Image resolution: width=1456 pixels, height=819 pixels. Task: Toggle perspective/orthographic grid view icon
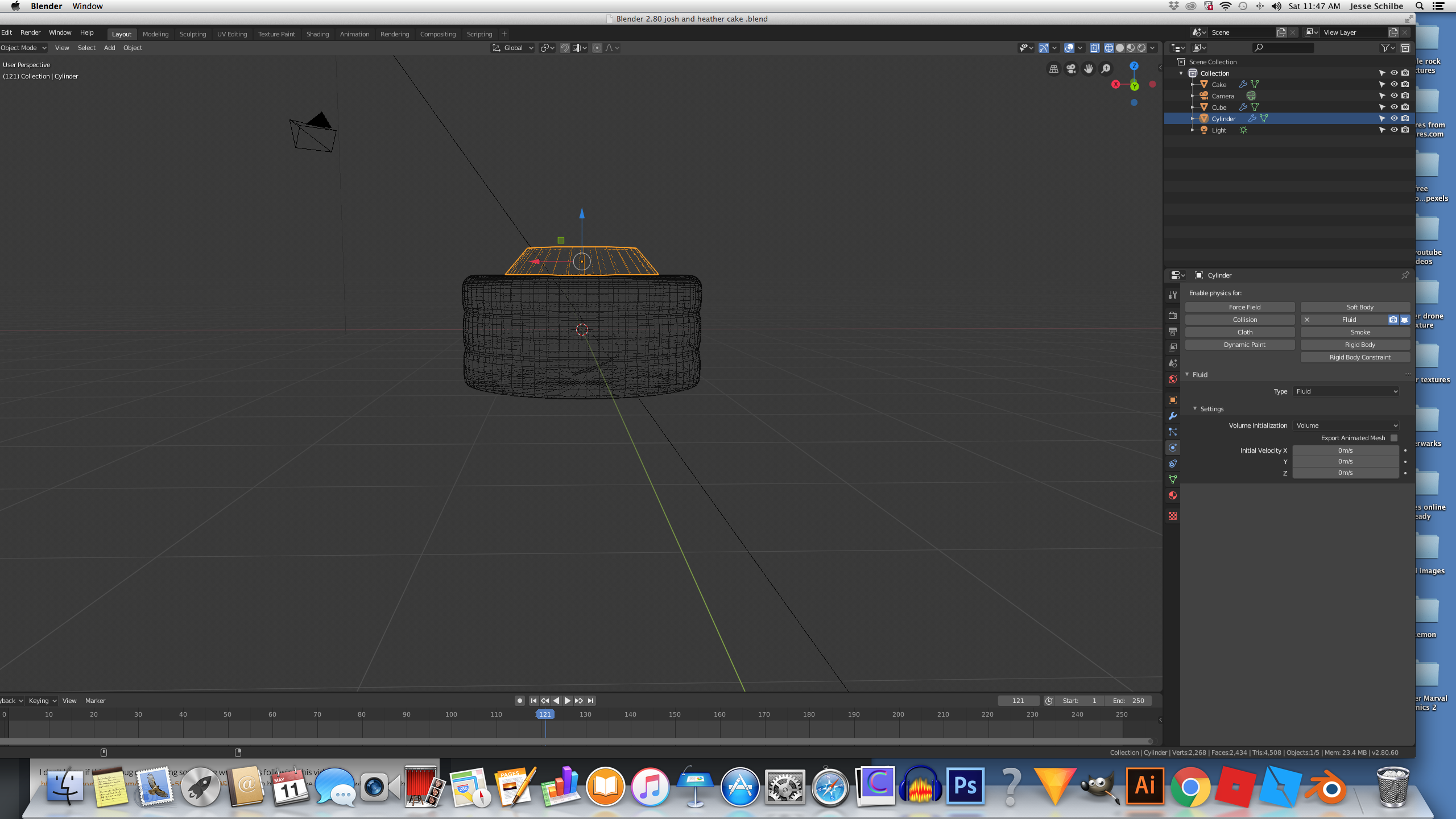coord(1053,69)
